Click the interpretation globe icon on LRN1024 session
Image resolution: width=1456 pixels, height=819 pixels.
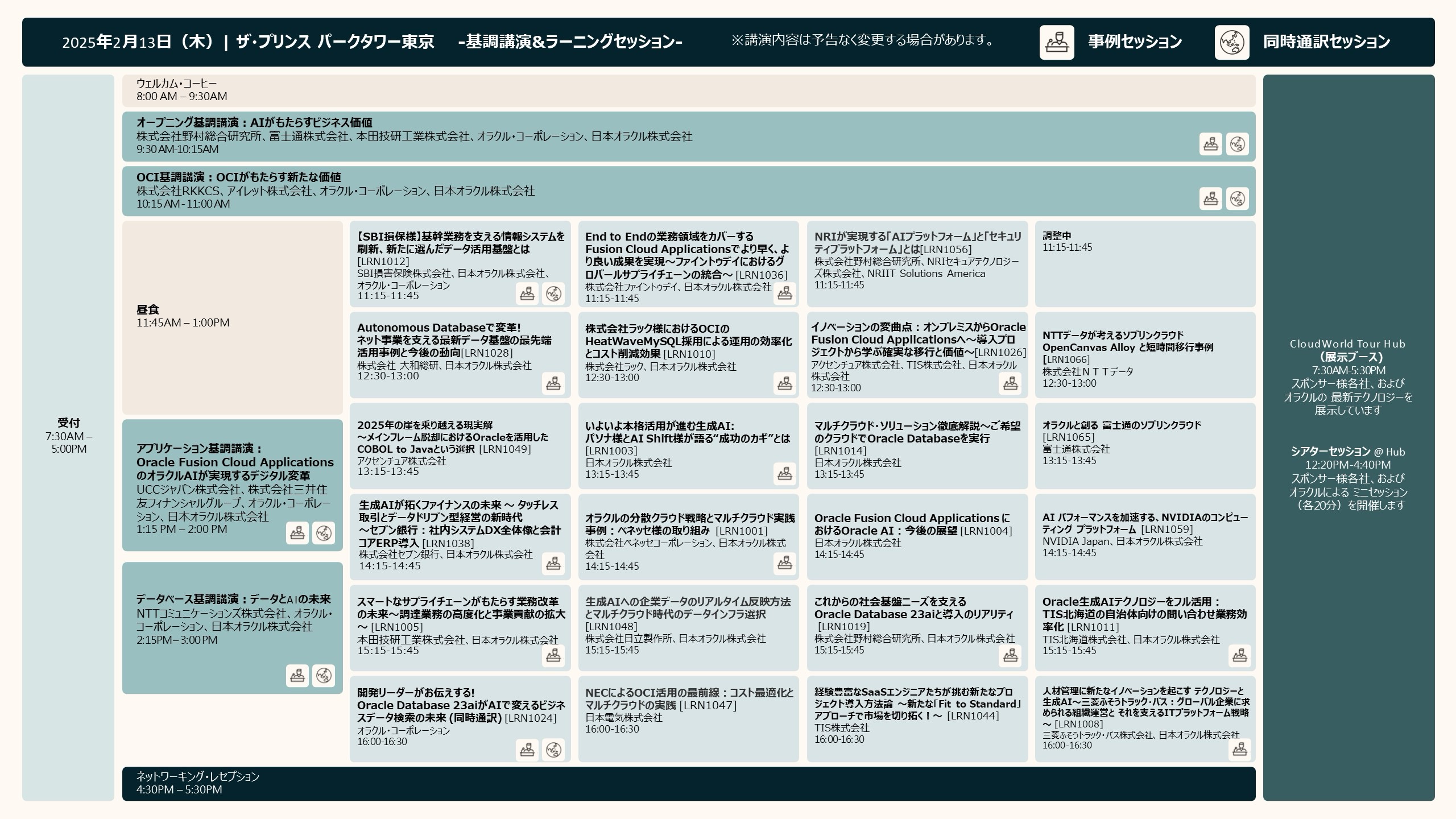pyautogui.click(x=553, y=751)
